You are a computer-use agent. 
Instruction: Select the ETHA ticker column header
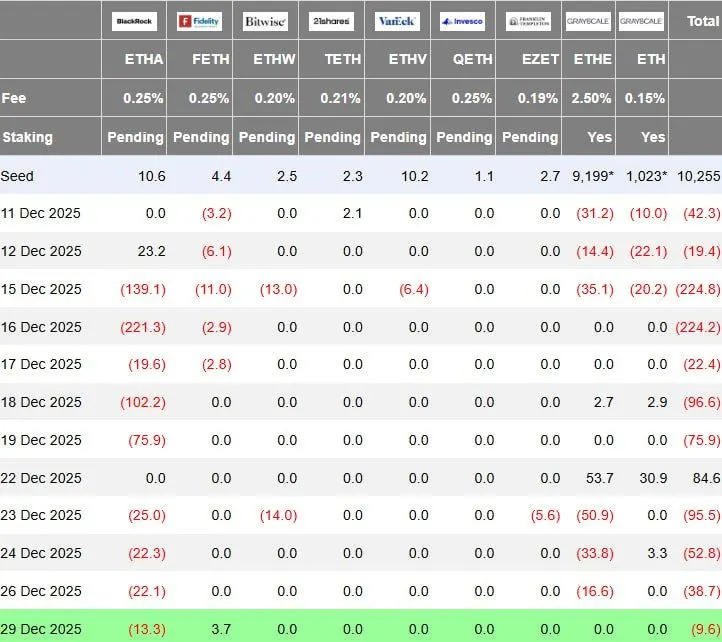point(144,60)
